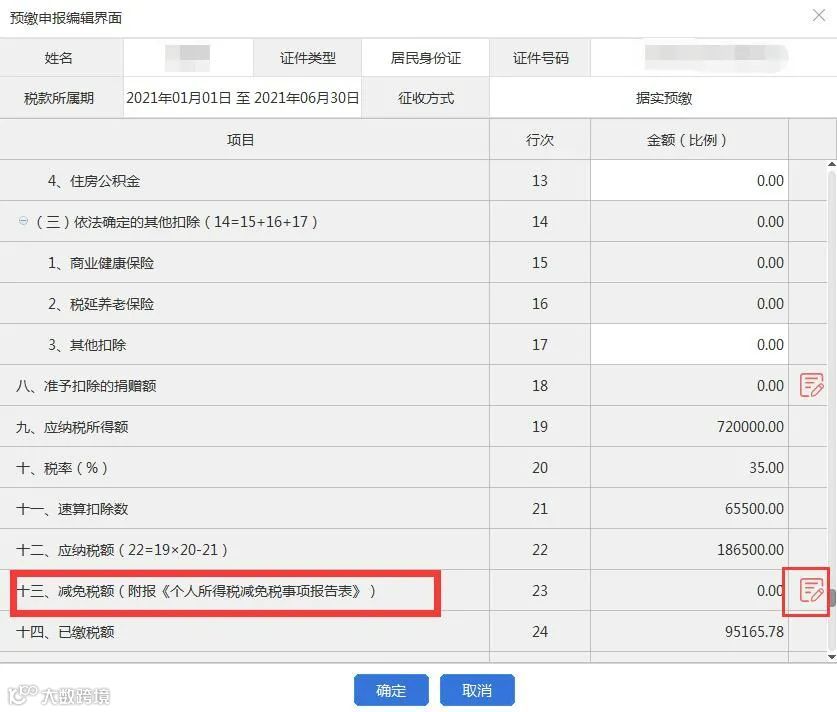The height and width of the screenshot is (712, 837).
Task: Click row number 18 cell
Action: [x=540, y=385]
